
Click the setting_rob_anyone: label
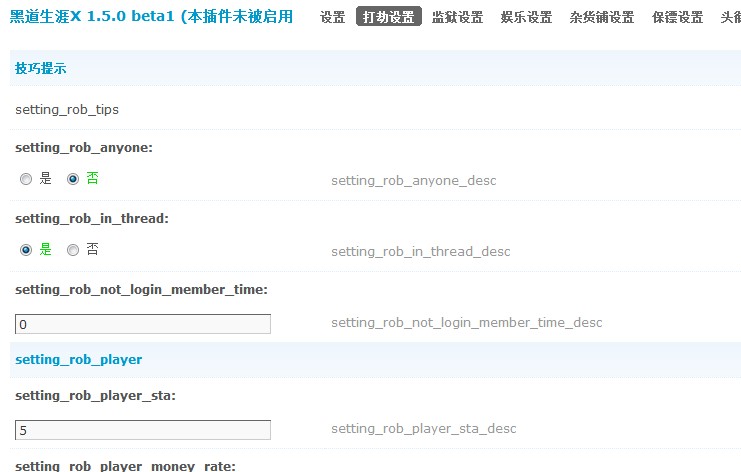(84, 148)
